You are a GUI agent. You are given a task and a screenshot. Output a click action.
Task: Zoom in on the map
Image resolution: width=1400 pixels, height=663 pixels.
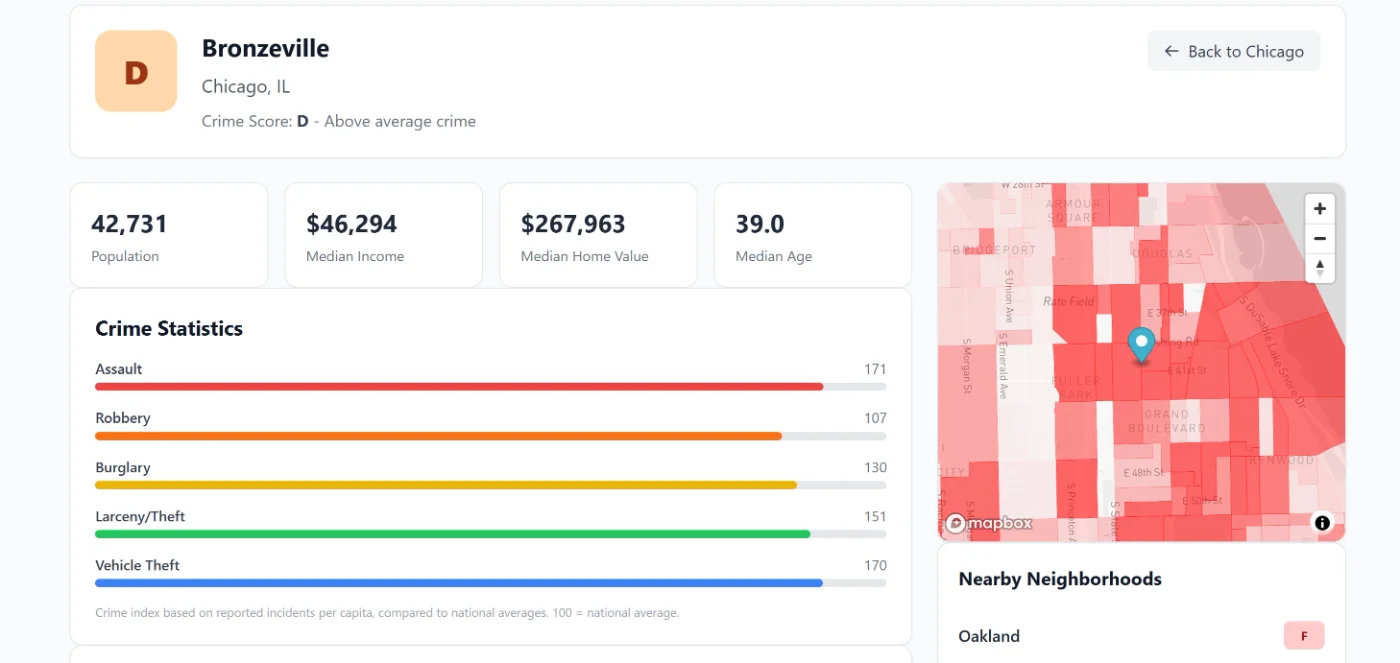pos(1320,209)
